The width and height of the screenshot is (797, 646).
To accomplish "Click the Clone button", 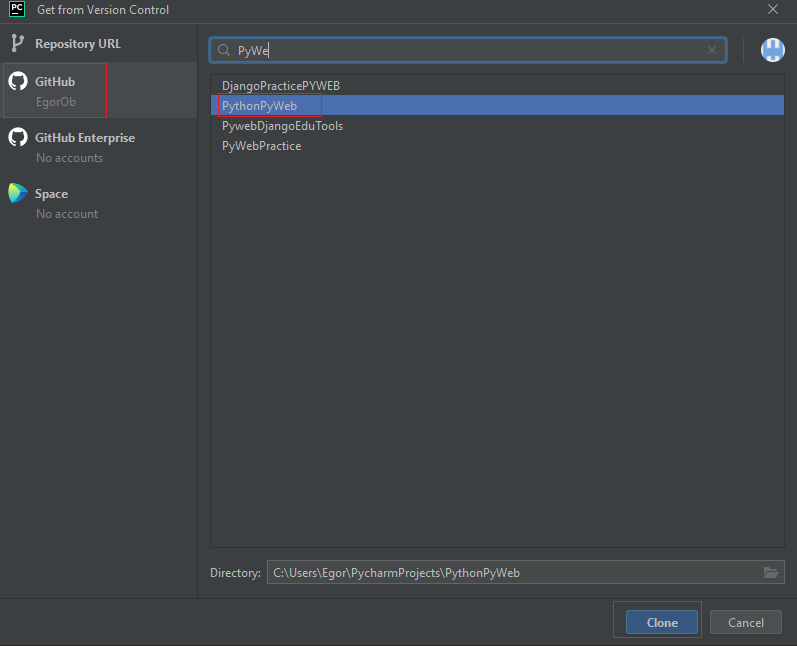I will [662, 622].
